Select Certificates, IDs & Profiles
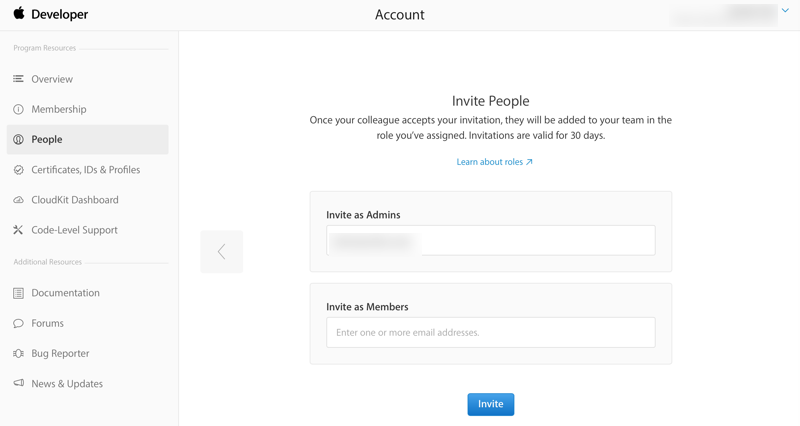 (x=86, y=170)
